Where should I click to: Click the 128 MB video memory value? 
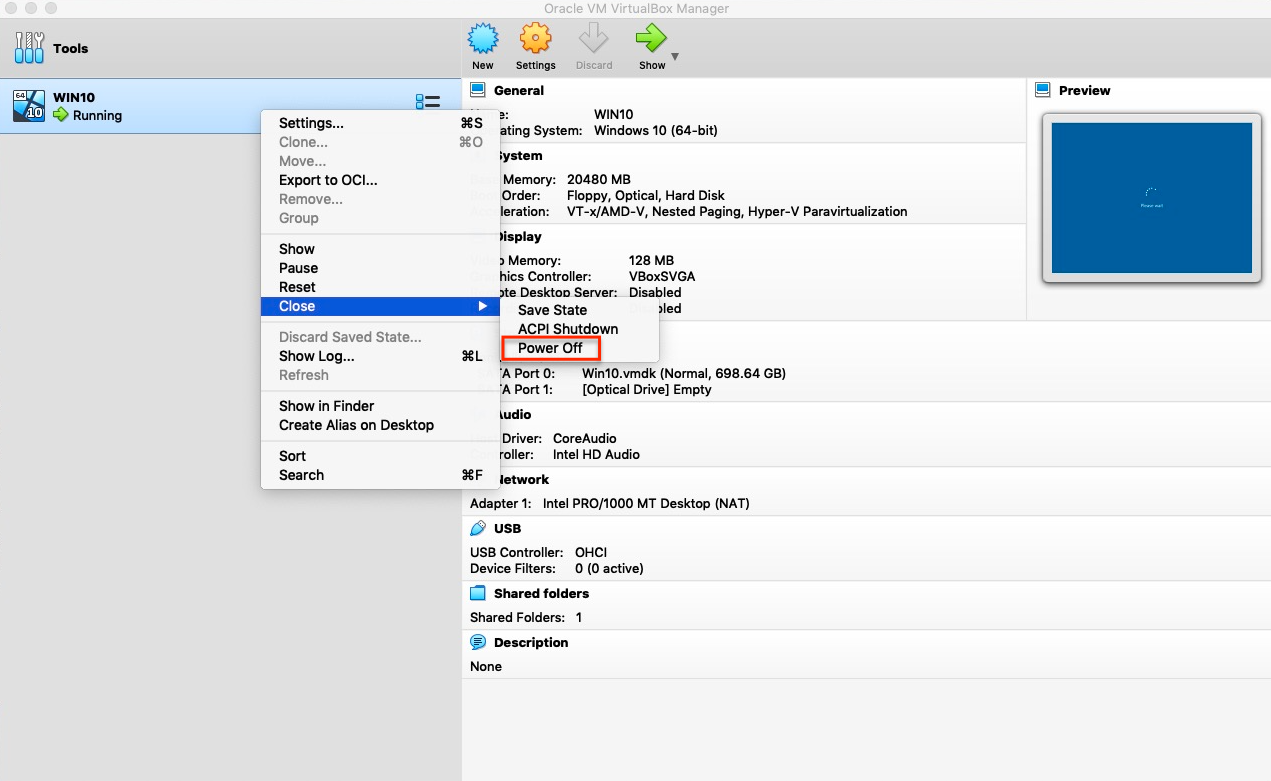[651, 260]
